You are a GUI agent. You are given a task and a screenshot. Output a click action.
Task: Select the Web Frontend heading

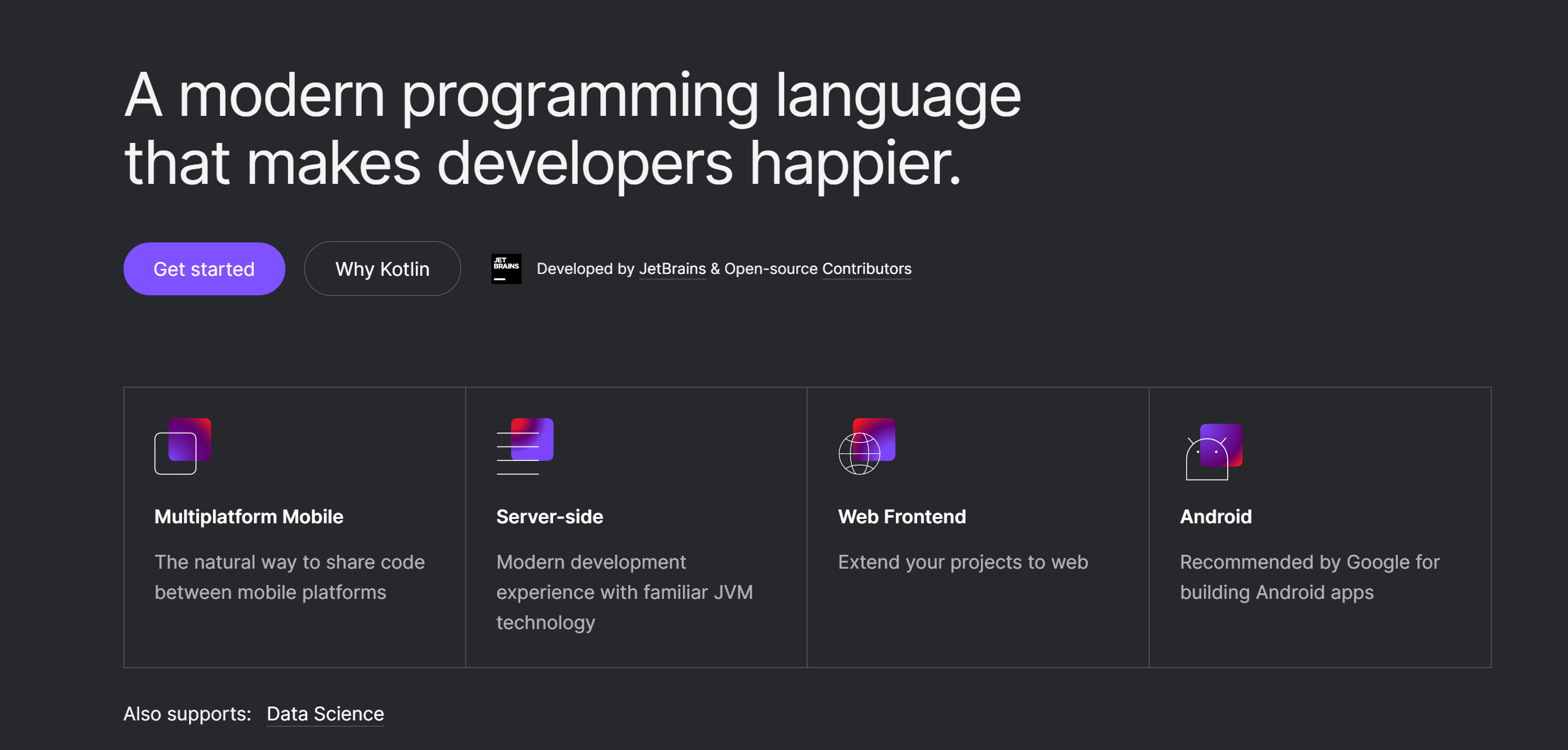coord(901,516)
